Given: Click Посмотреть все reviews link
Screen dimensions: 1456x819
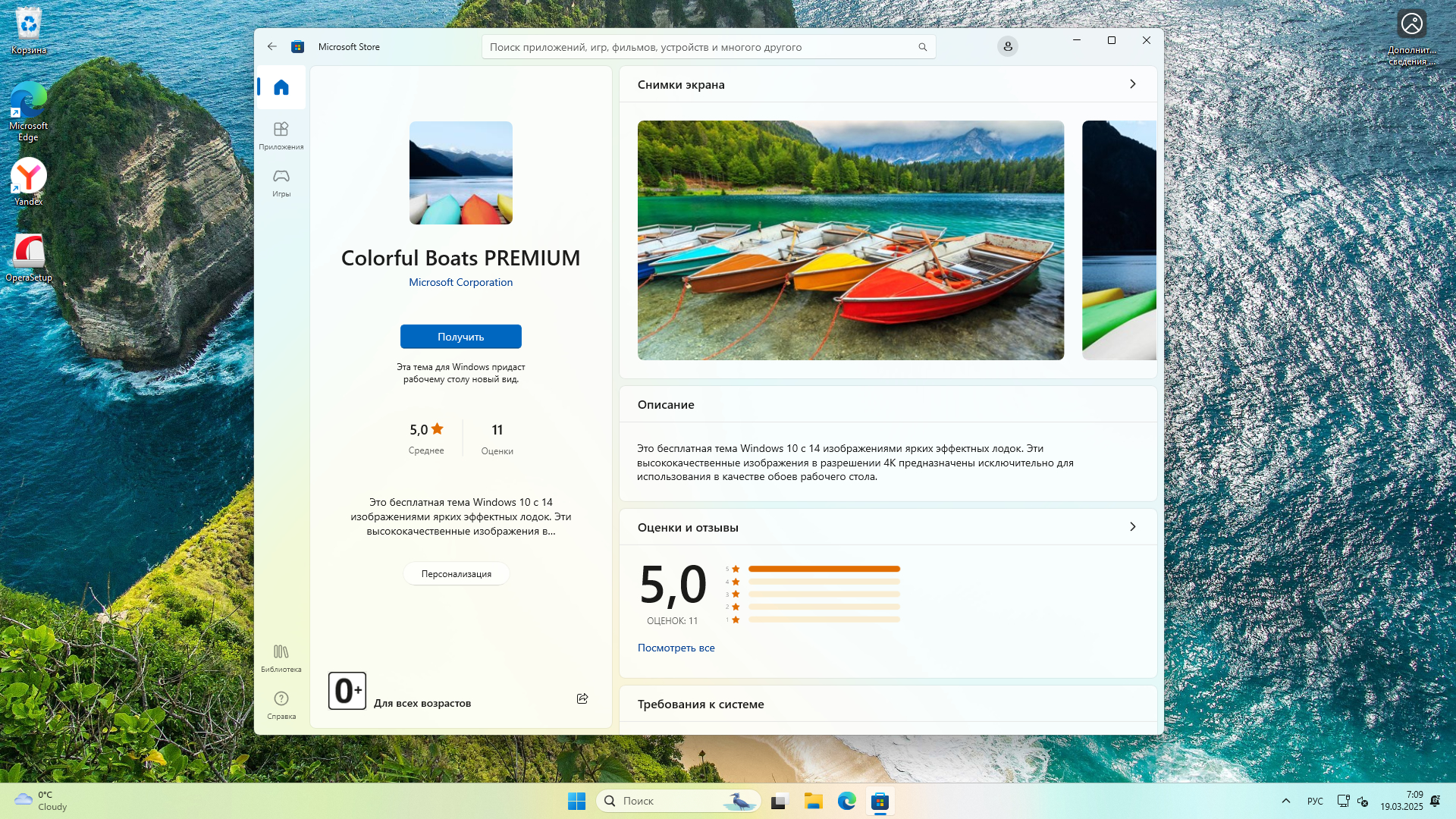Looking at the screenshot, I should click(676, 648).
